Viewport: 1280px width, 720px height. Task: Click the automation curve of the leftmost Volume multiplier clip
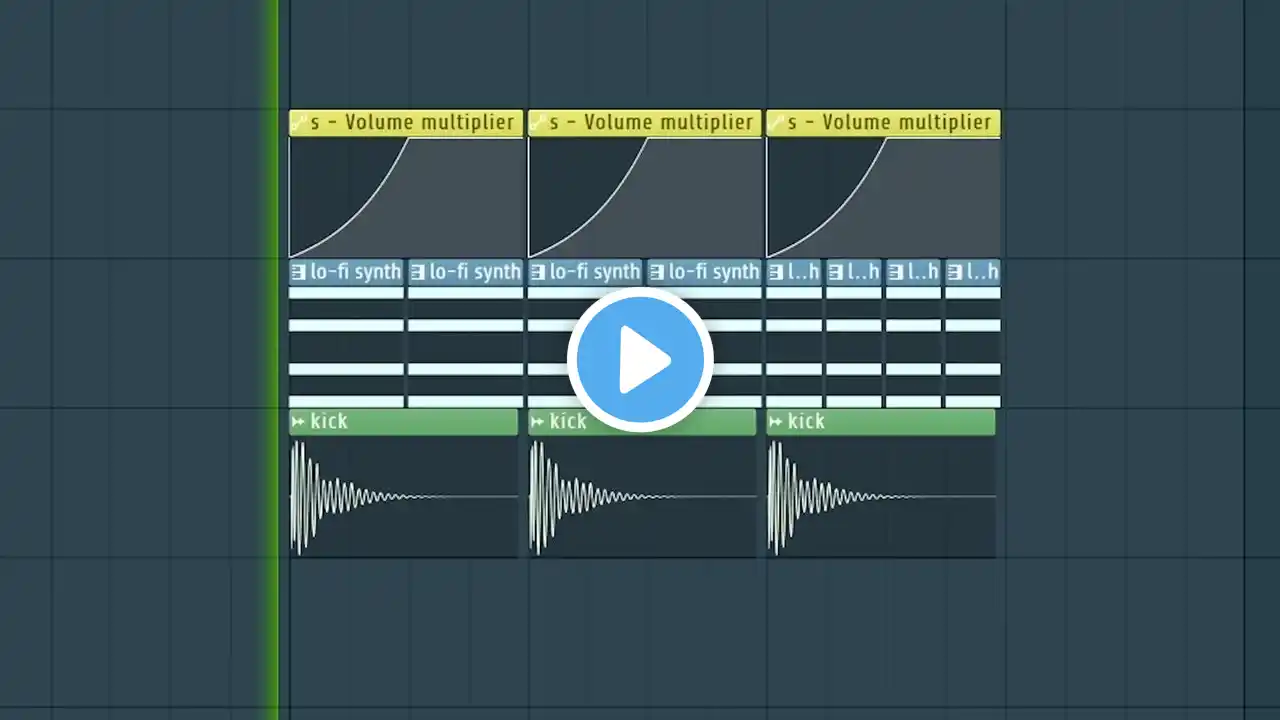(406, 197)
